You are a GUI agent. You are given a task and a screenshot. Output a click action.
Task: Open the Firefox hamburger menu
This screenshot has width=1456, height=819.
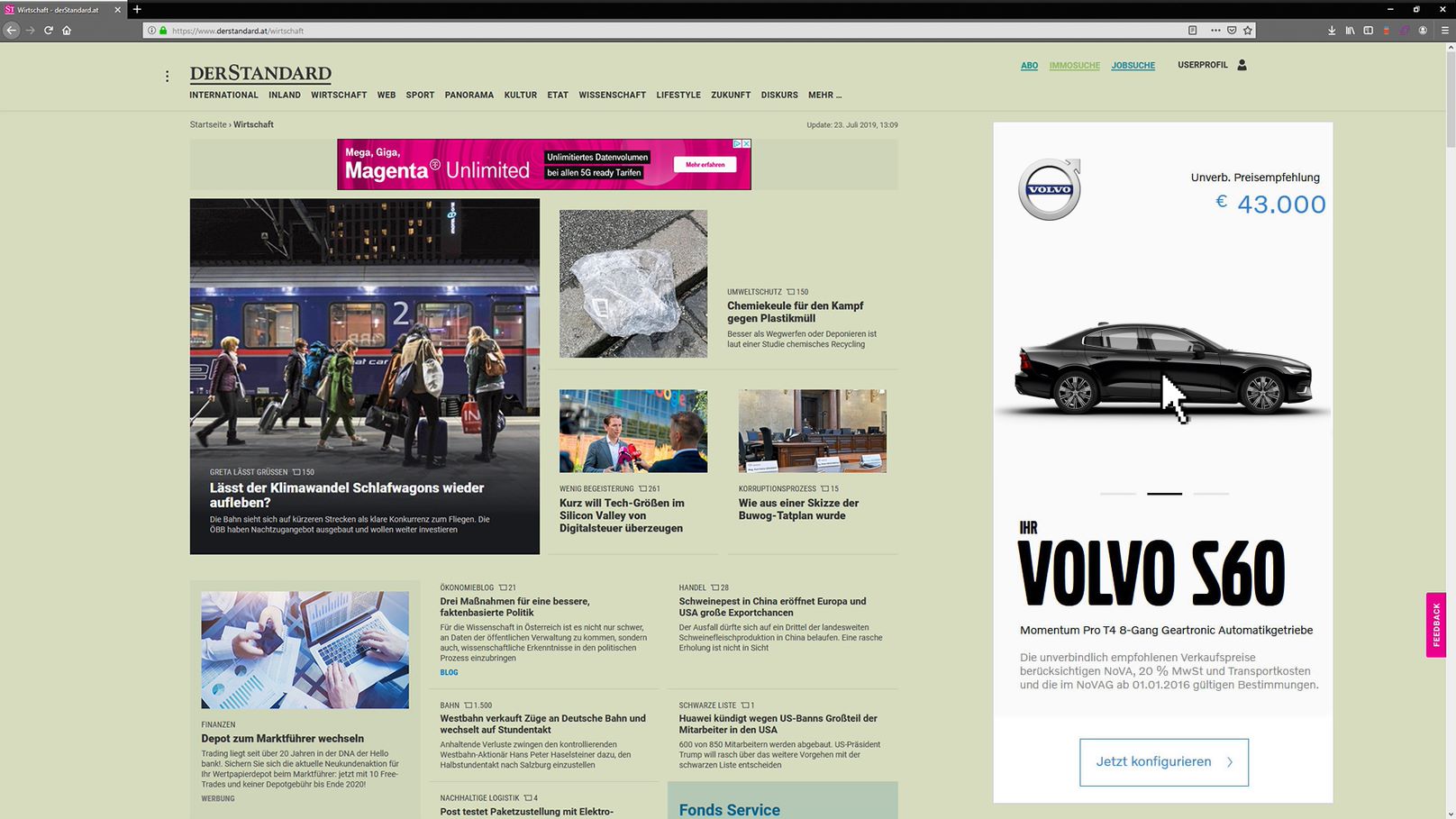coord(1444,30)
